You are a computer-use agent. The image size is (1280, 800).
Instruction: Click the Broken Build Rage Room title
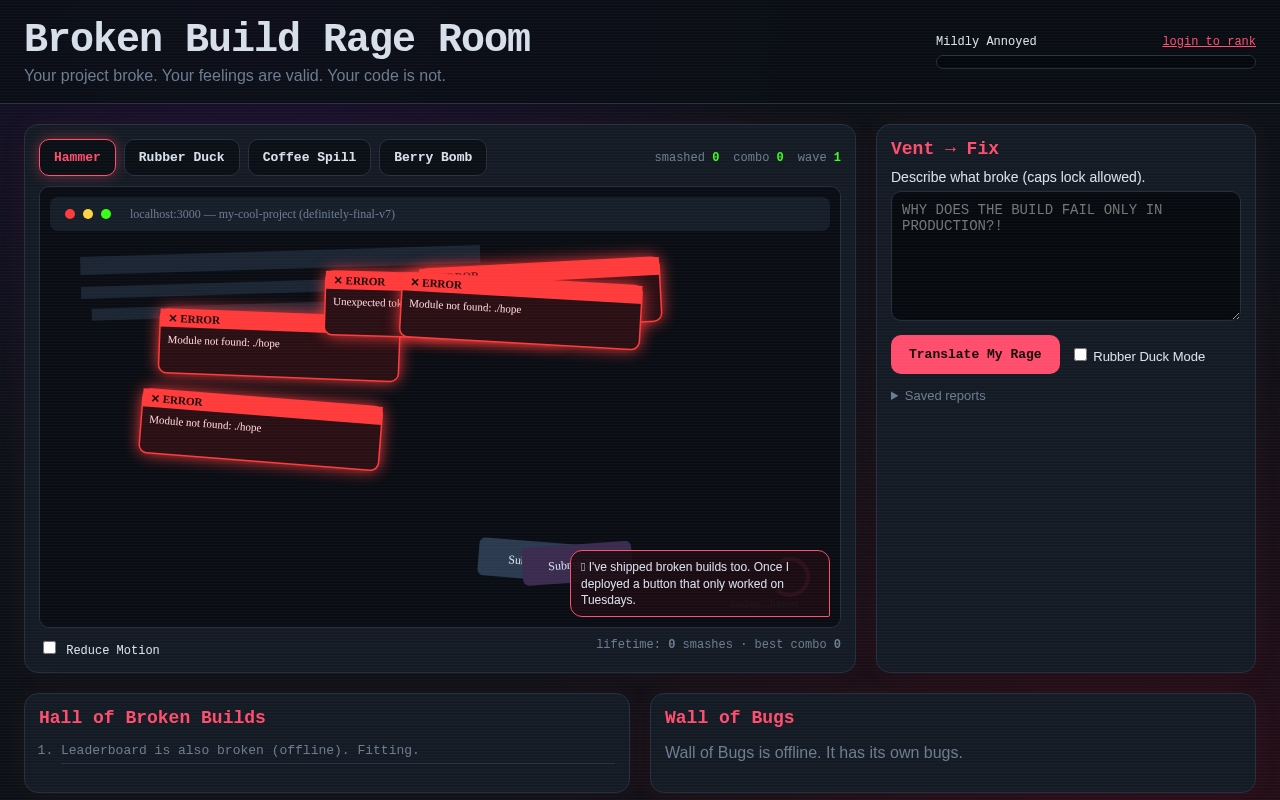pyautogui.click(x=277, y=39)
